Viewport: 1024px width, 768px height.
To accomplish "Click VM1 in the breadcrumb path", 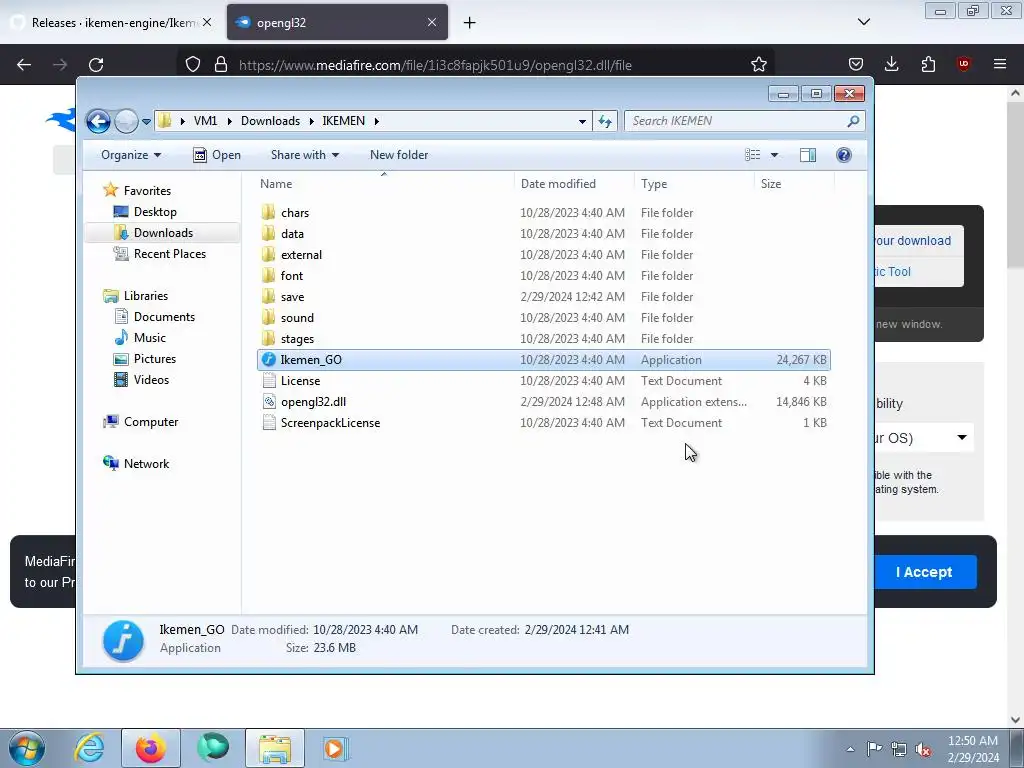I will tap(205, 121).
